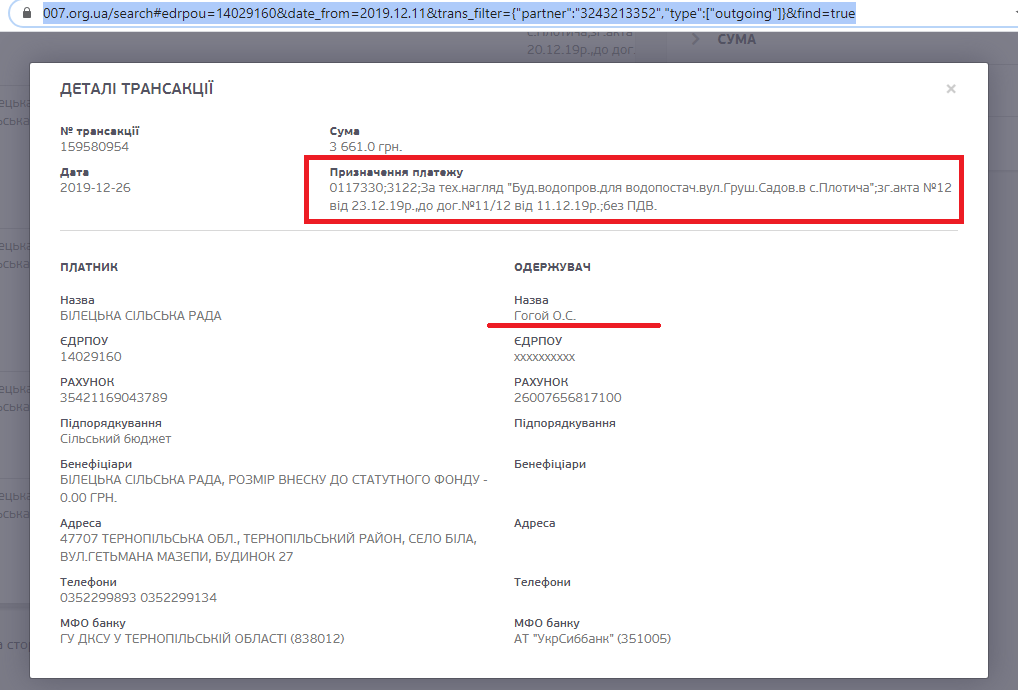Viewport: 1018px width, 690px height.
Task: Select masked recipient ЄДРПОУ xxxxxxxxxx
Action: point(544,356)
